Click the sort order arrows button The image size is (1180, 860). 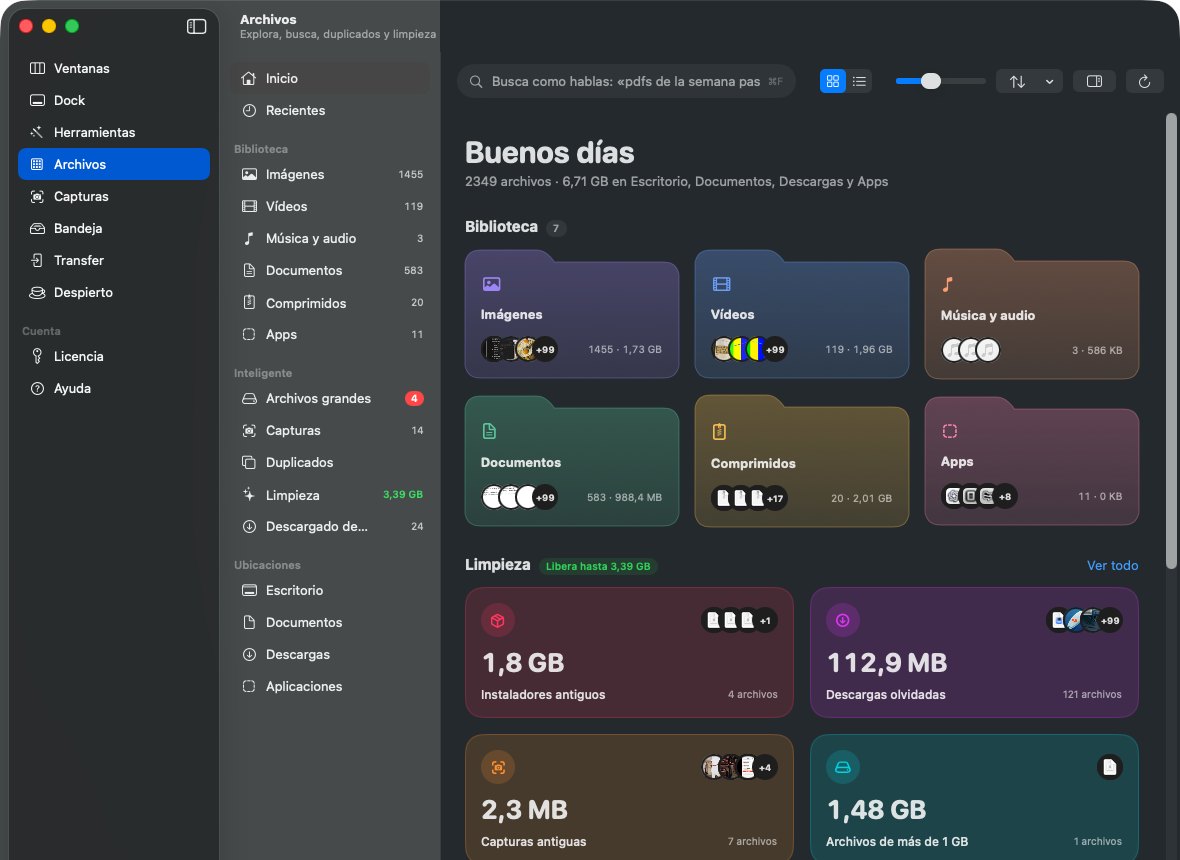pyautogui.click(x=1017, y=81)
